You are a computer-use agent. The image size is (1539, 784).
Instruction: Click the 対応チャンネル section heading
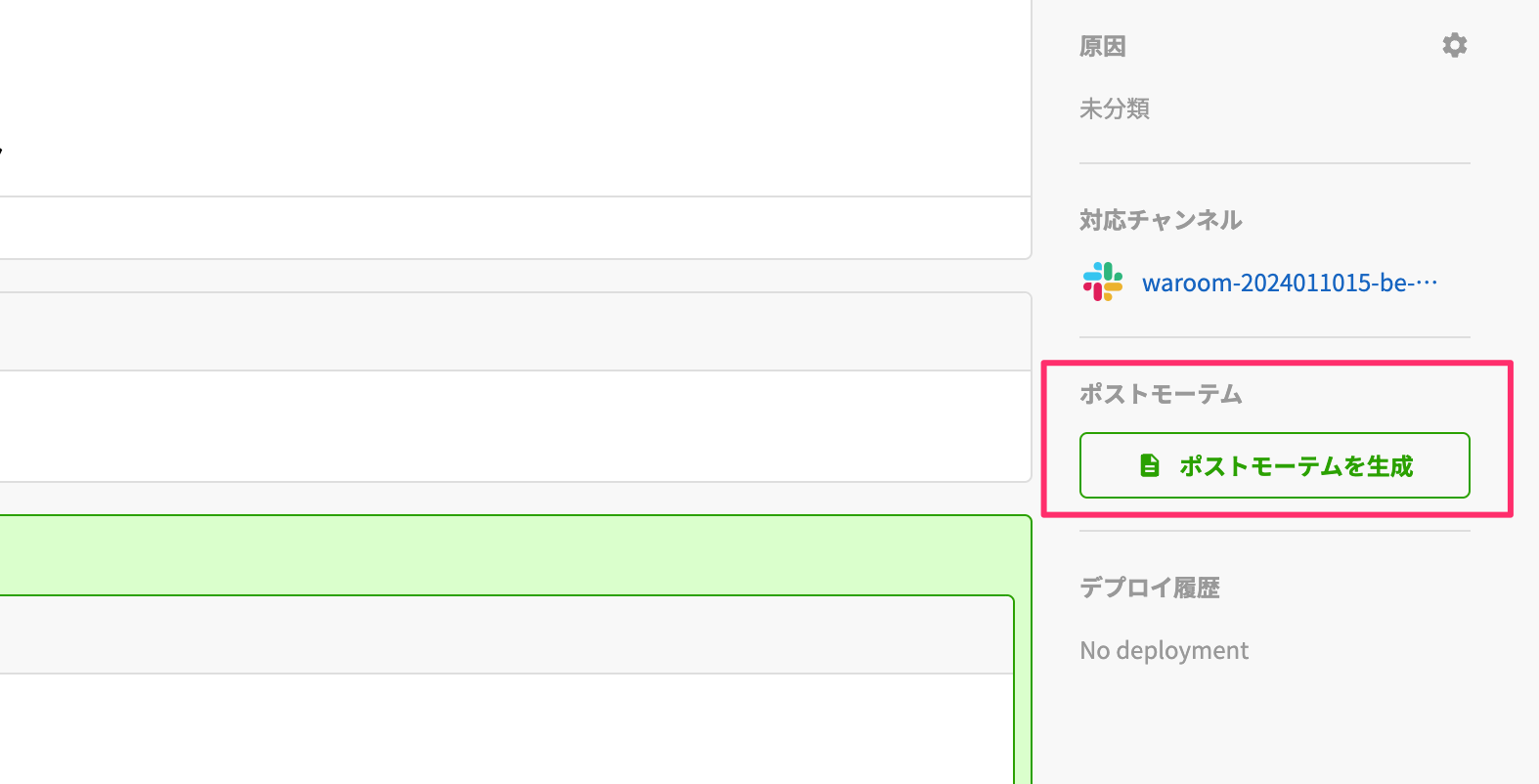[x=1161, y=220]
